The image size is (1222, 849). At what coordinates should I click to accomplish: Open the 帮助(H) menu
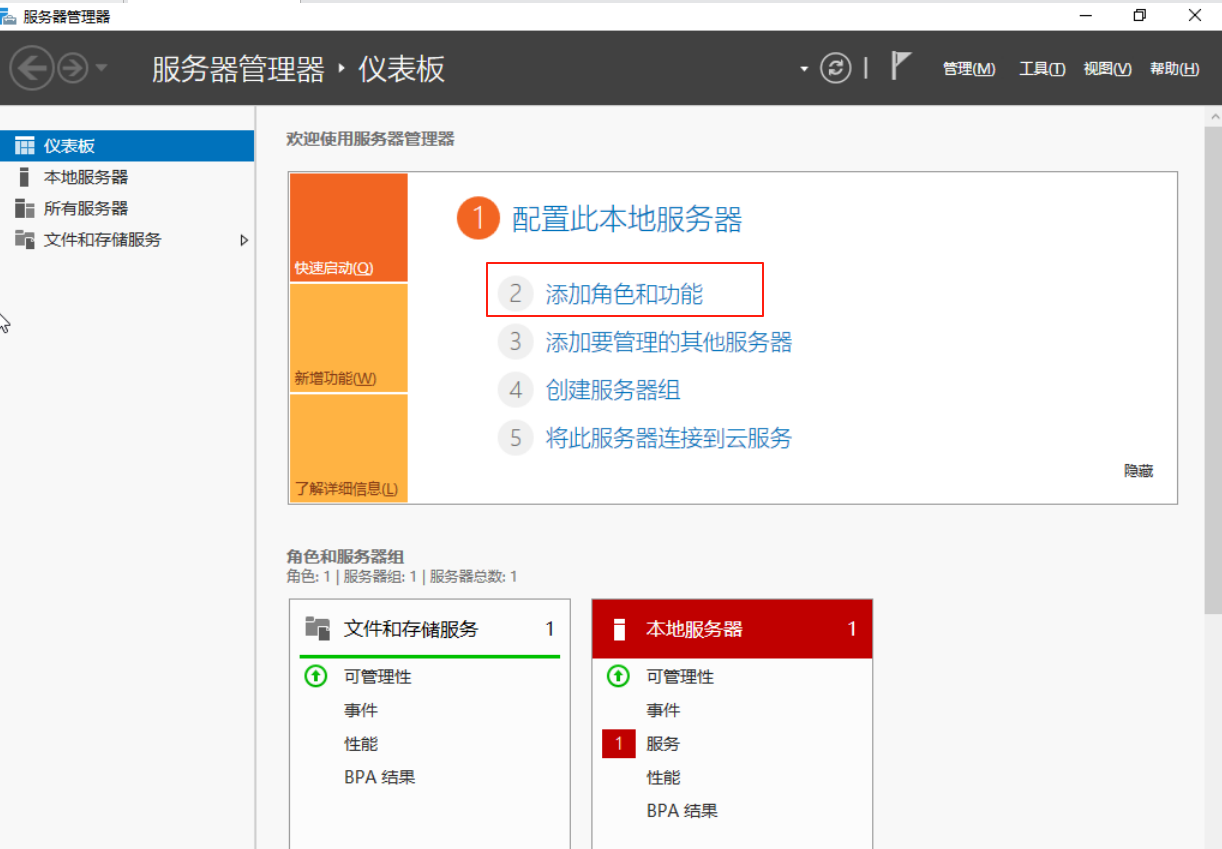click(x=1174, y=69)
